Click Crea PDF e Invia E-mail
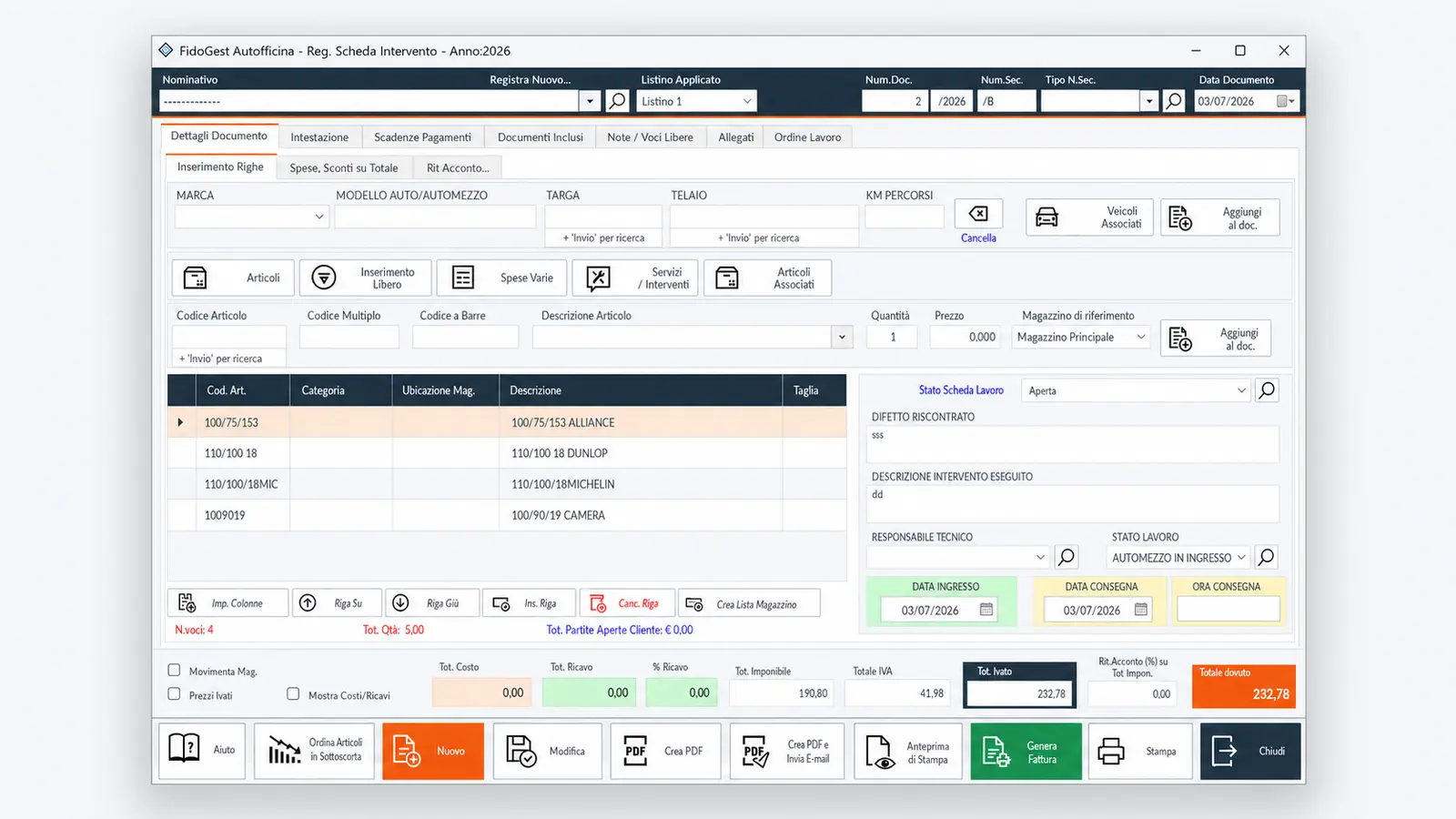Viewport: 1456px width, 819px height. 787,751
